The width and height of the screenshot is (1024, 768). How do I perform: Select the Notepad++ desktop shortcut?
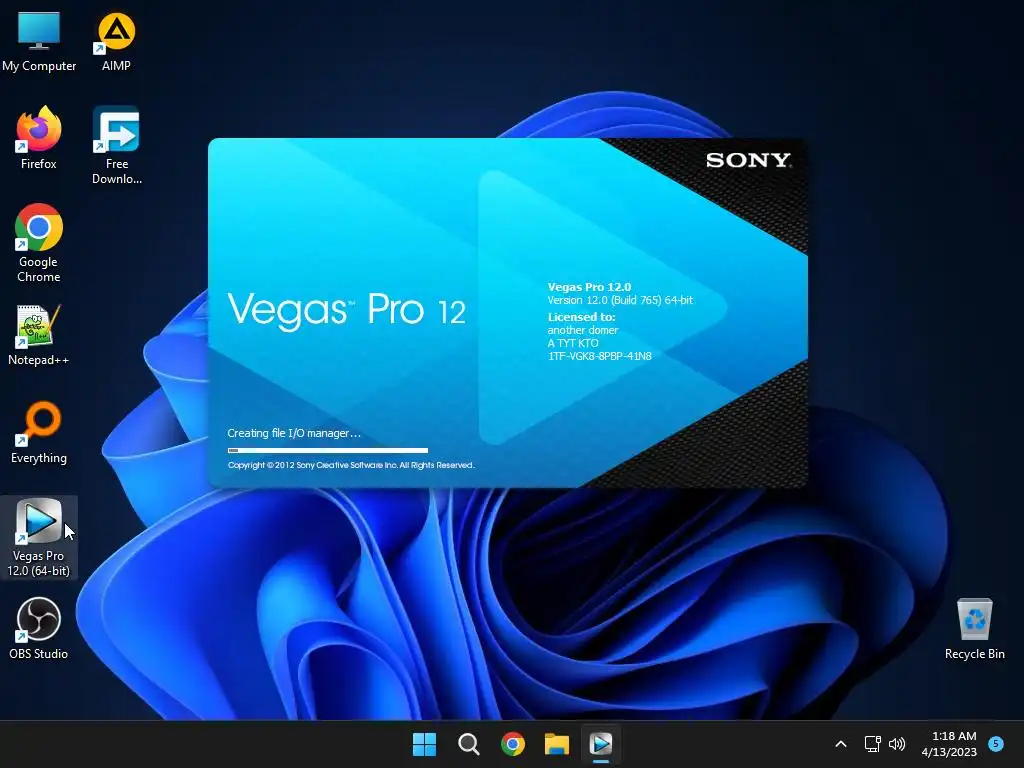coord(39,334)
